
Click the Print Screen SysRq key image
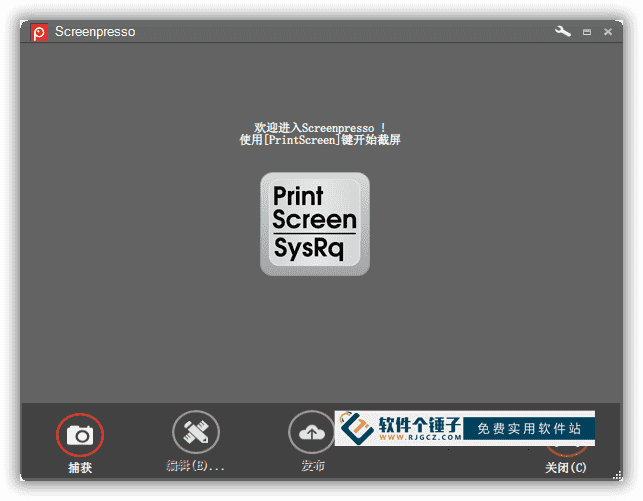pyautogui.click(x=315, y=224)
